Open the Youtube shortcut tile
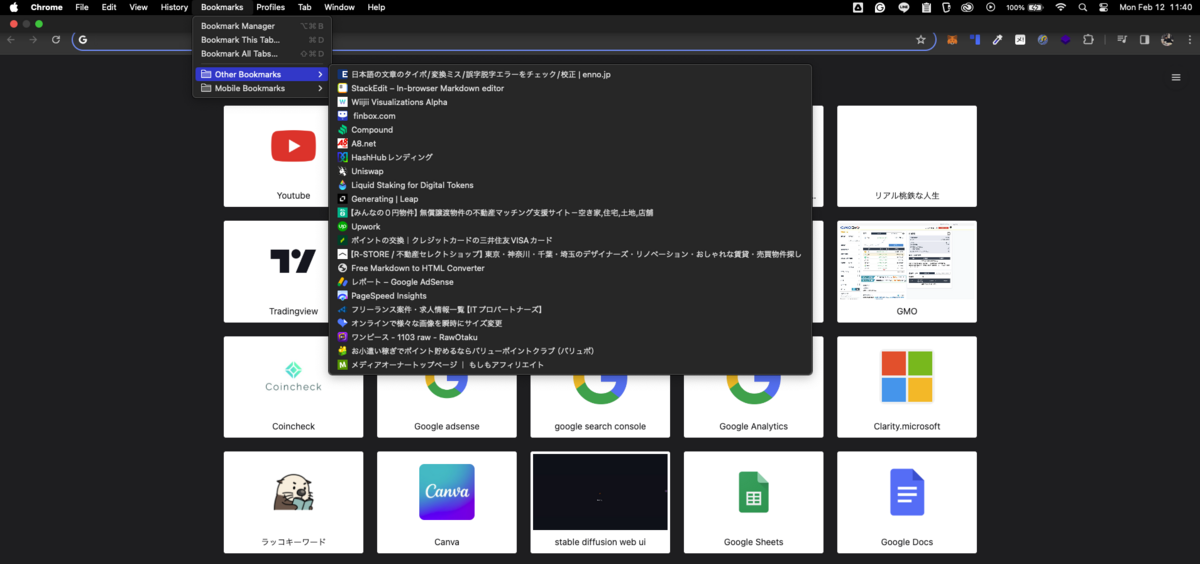This screenshot has width=1200, height=564. coord(293,156)
